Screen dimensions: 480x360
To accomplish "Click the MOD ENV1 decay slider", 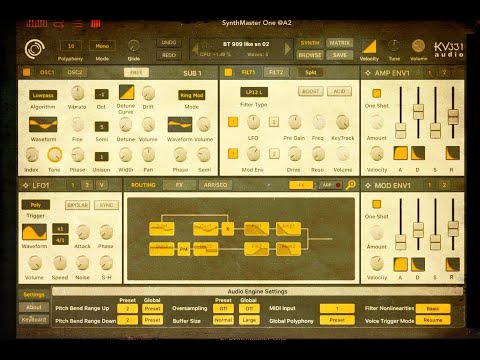I will click(x=418, y=230).
